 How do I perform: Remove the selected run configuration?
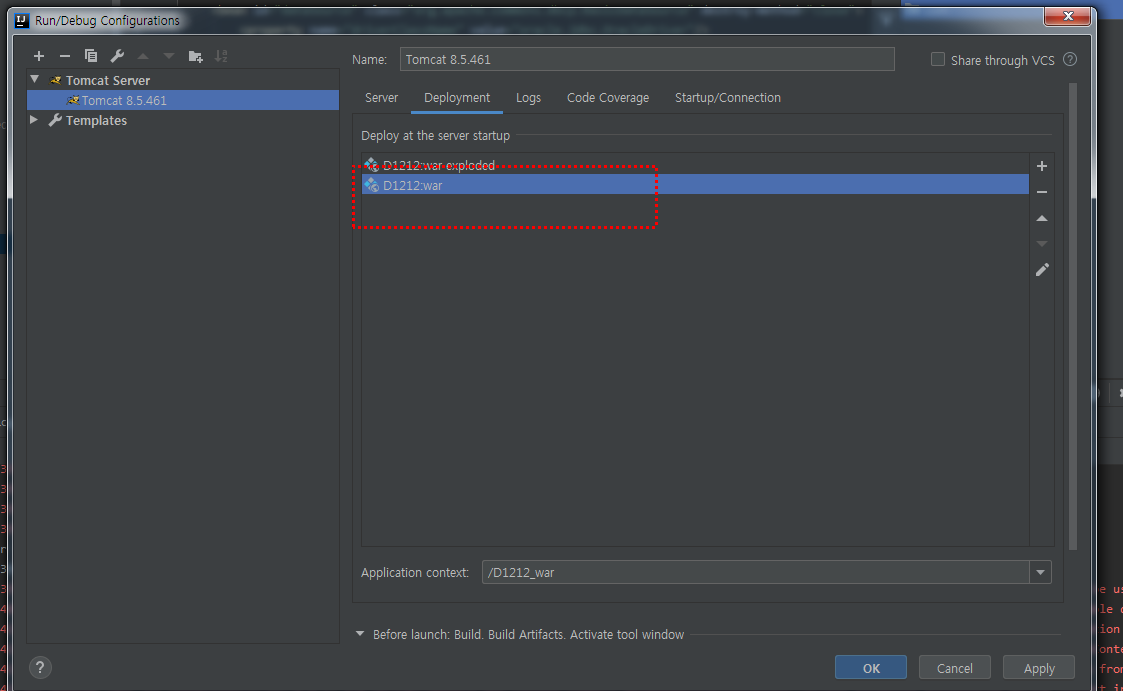(x=64, y=56)
